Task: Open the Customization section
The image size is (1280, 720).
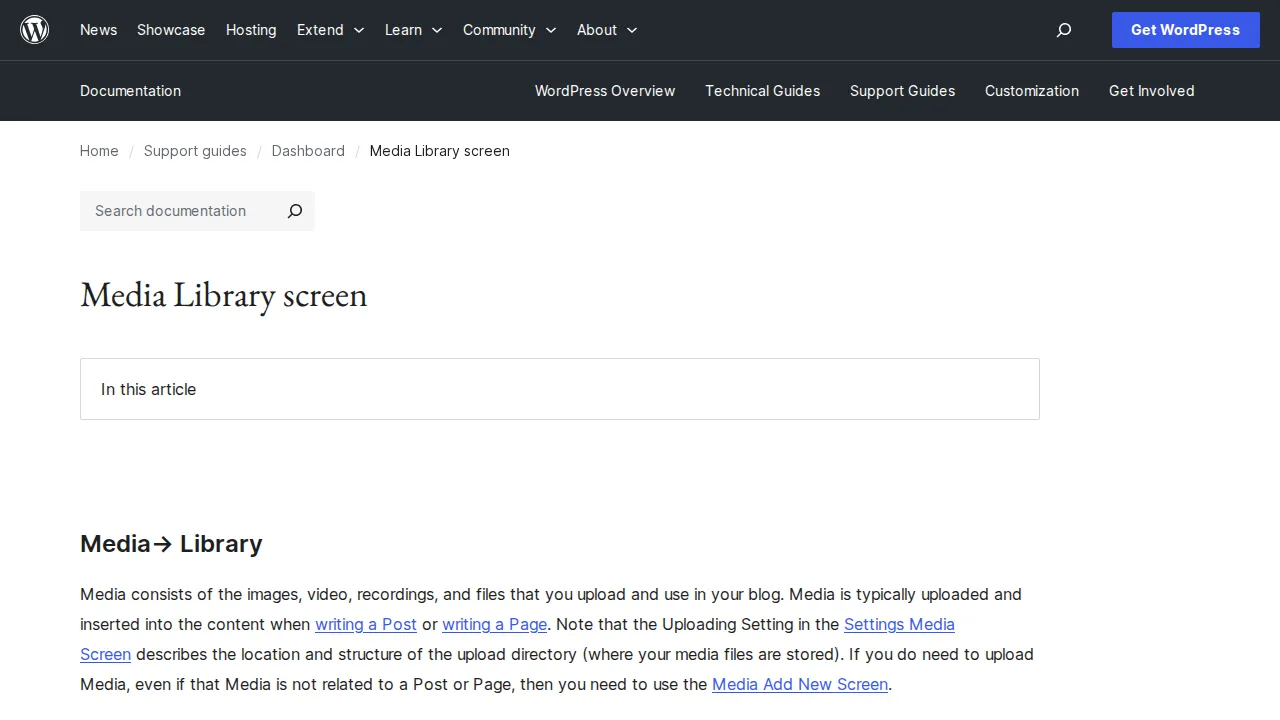Action: point(1032,91)
